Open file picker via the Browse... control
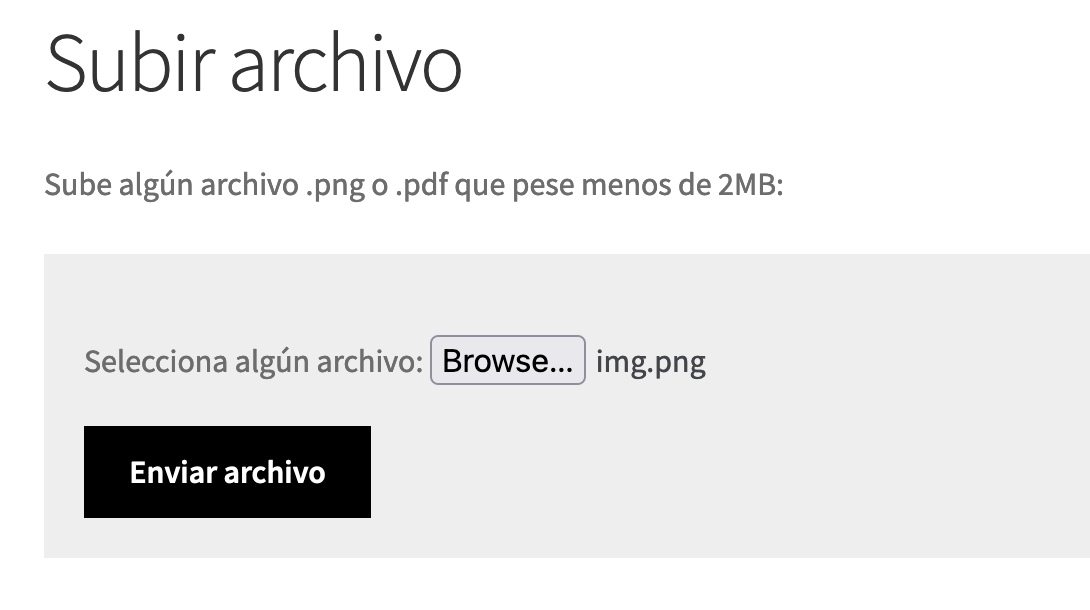The width and height of the screenshot is (1090, 610). tap(507, 360)
